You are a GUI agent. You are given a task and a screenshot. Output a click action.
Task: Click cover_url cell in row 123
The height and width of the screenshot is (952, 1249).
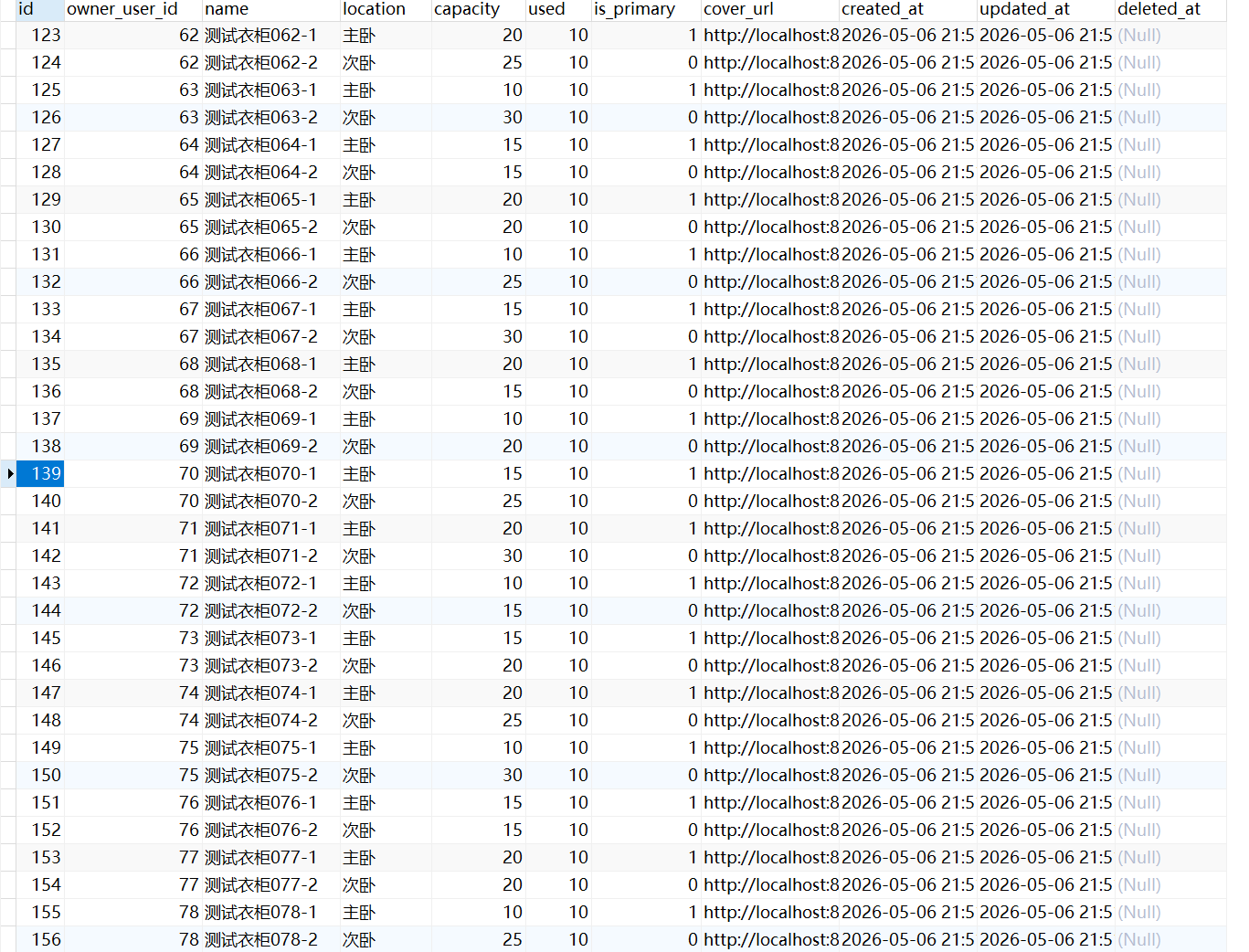tap(770, 35)
